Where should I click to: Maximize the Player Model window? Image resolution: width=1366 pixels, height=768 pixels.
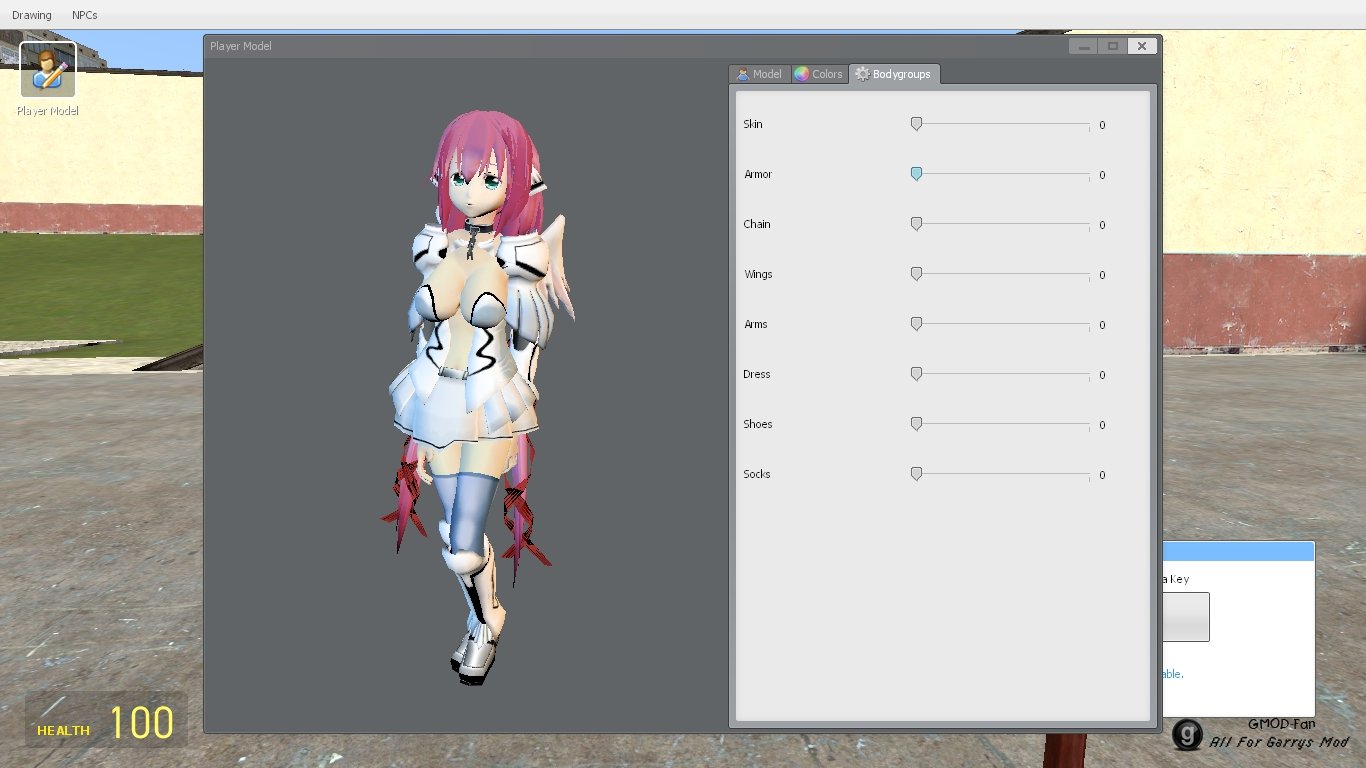coord(1112,46)
